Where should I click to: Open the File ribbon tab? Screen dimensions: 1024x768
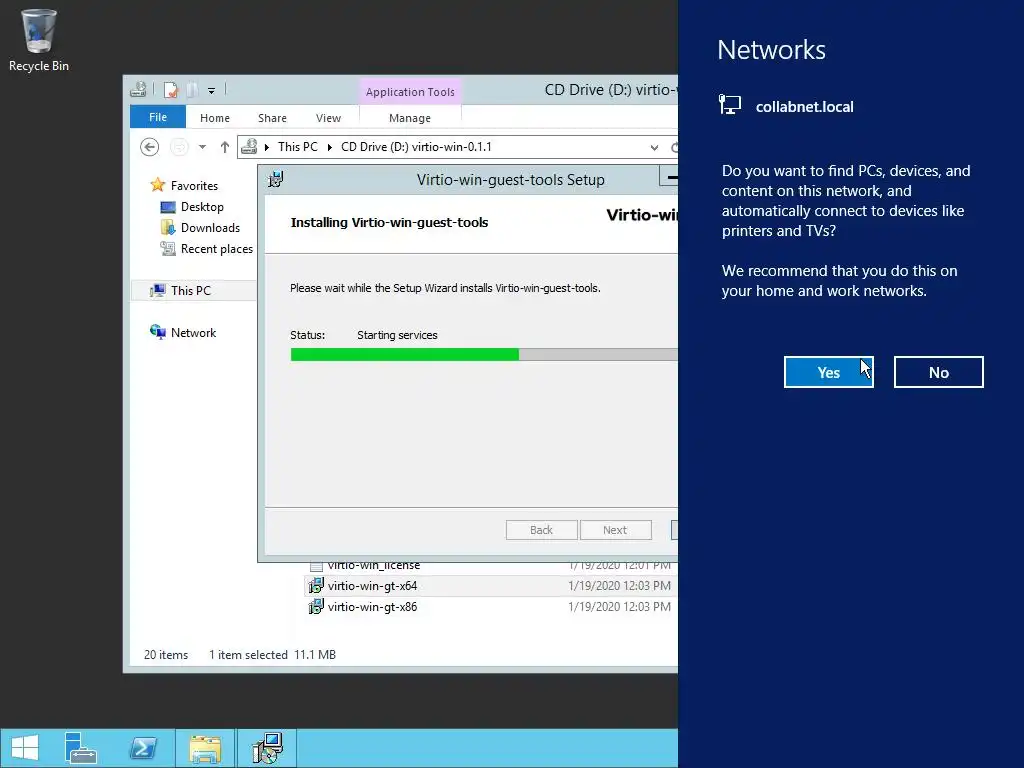point(158,117)
